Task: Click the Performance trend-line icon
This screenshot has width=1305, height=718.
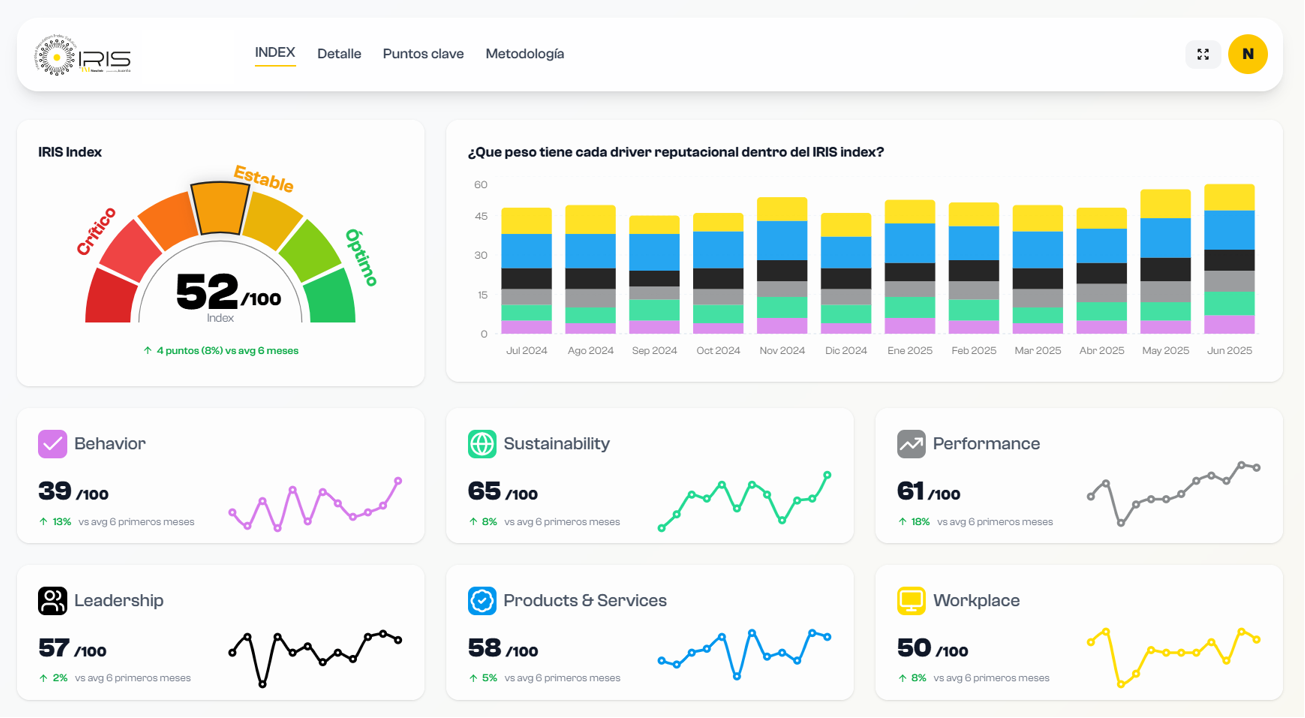Action: pyautogui.click(x=909, y=443)
